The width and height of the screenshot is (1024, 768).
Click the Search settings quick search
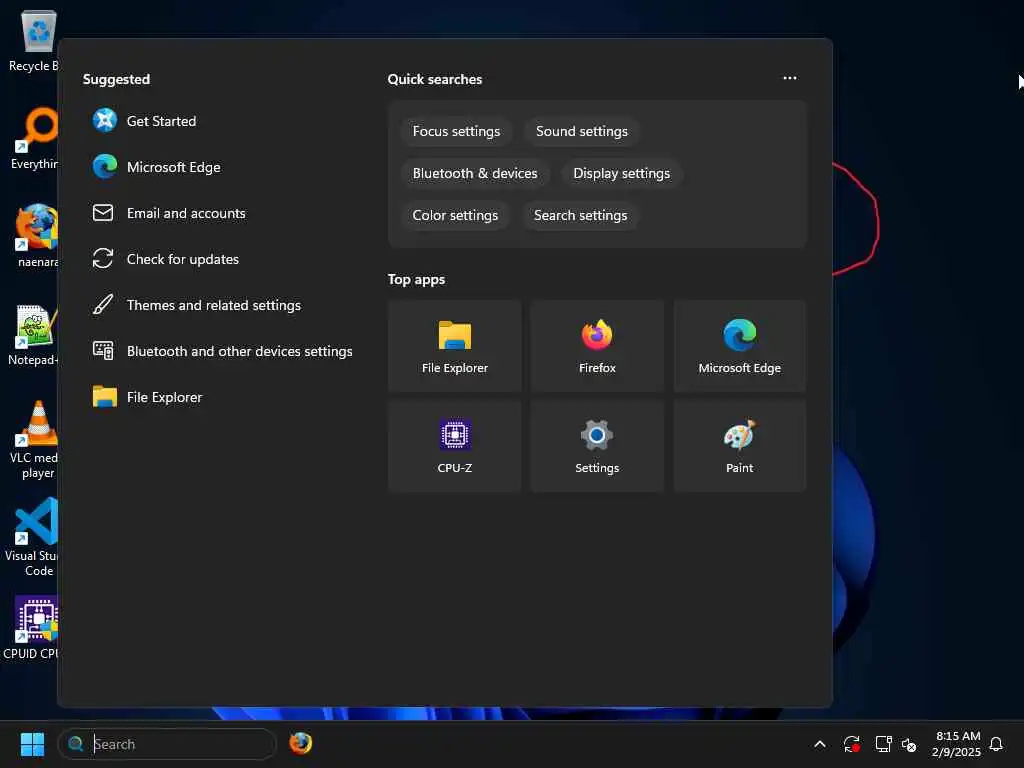tap(581, 215)
